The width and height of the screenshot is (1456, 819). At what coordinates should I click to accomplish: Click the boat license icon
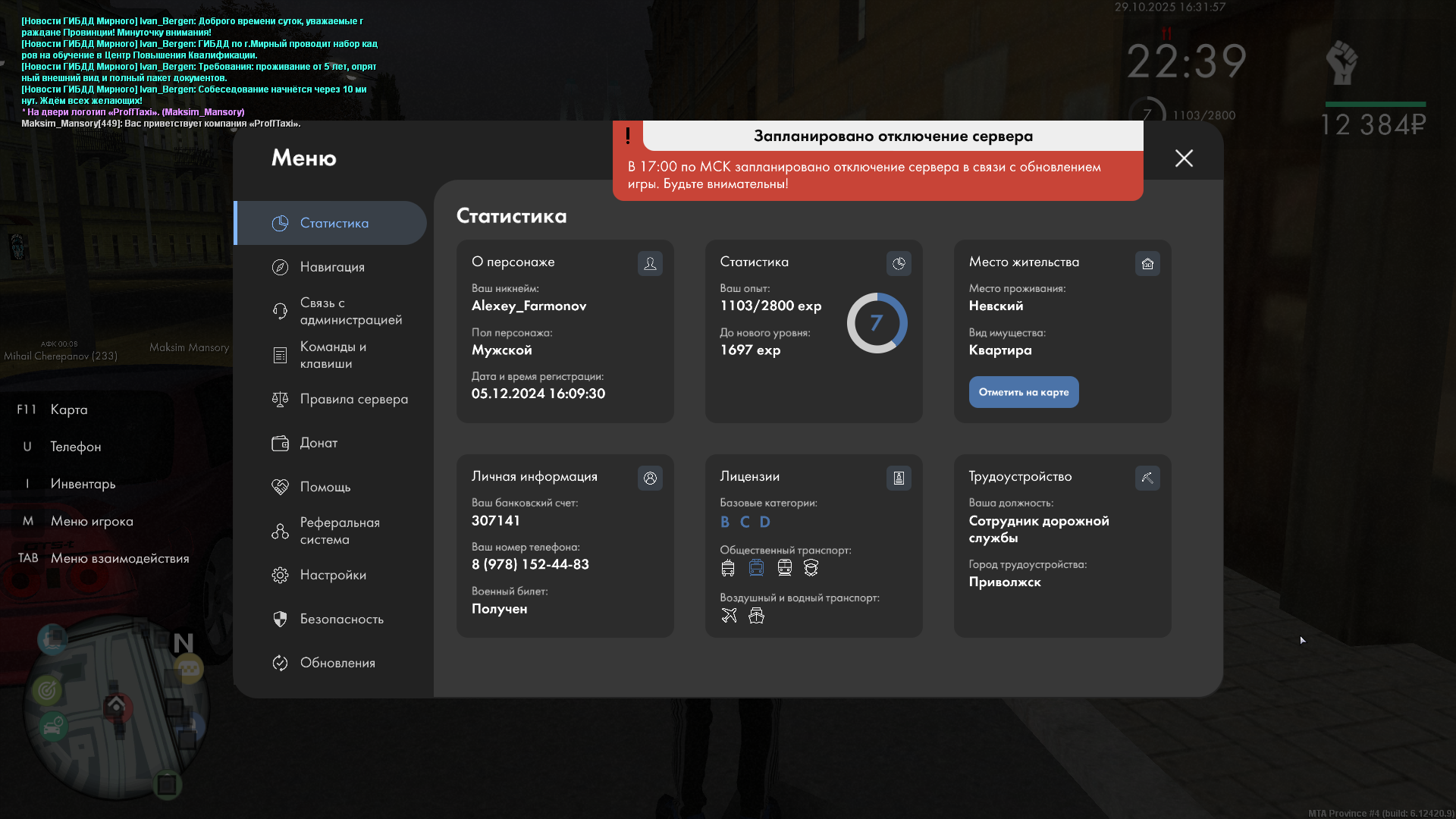click(x=756, y=616)
